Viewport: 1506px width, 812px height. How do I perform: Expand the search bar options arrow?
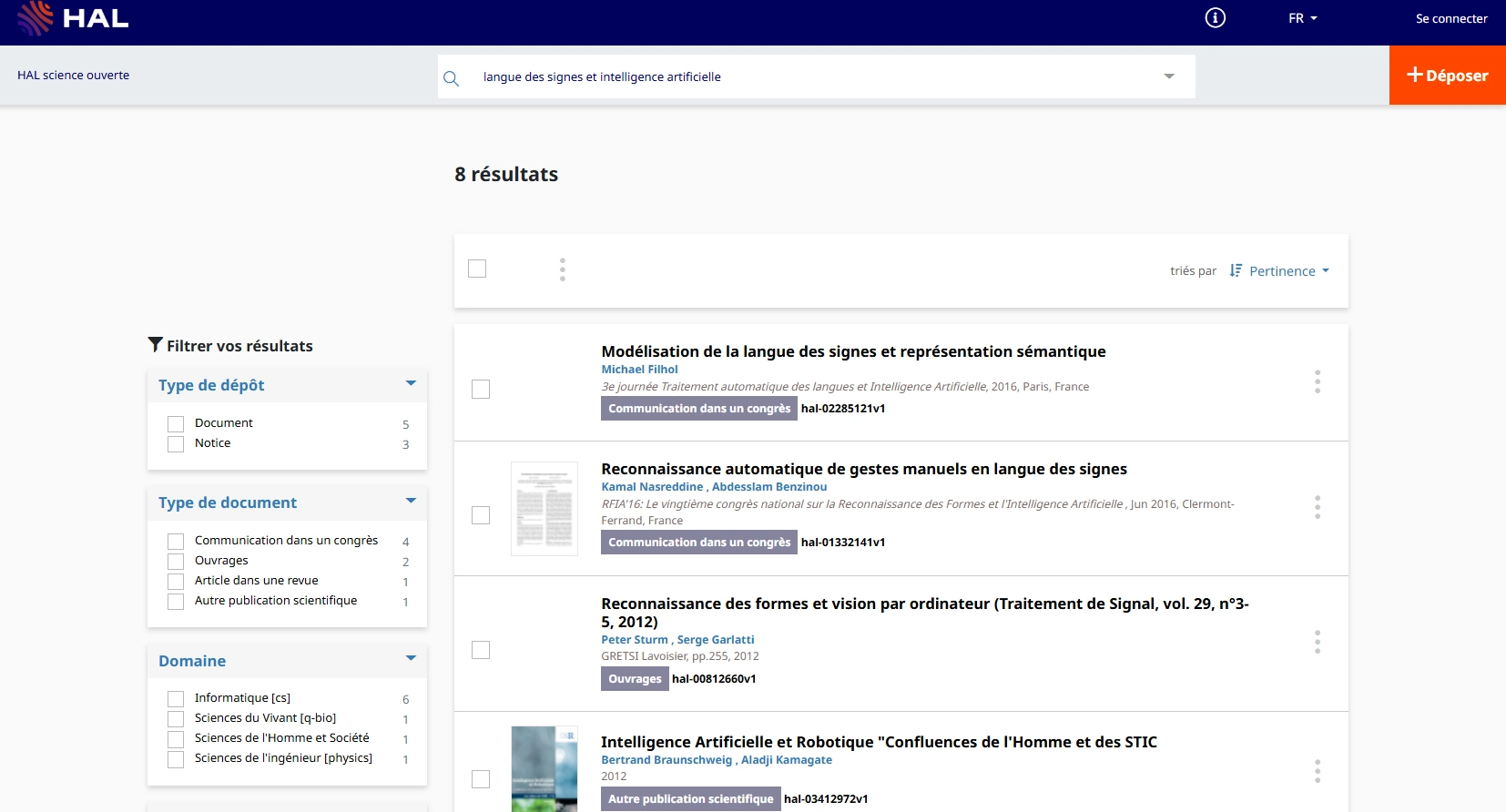pos(1169,76)
